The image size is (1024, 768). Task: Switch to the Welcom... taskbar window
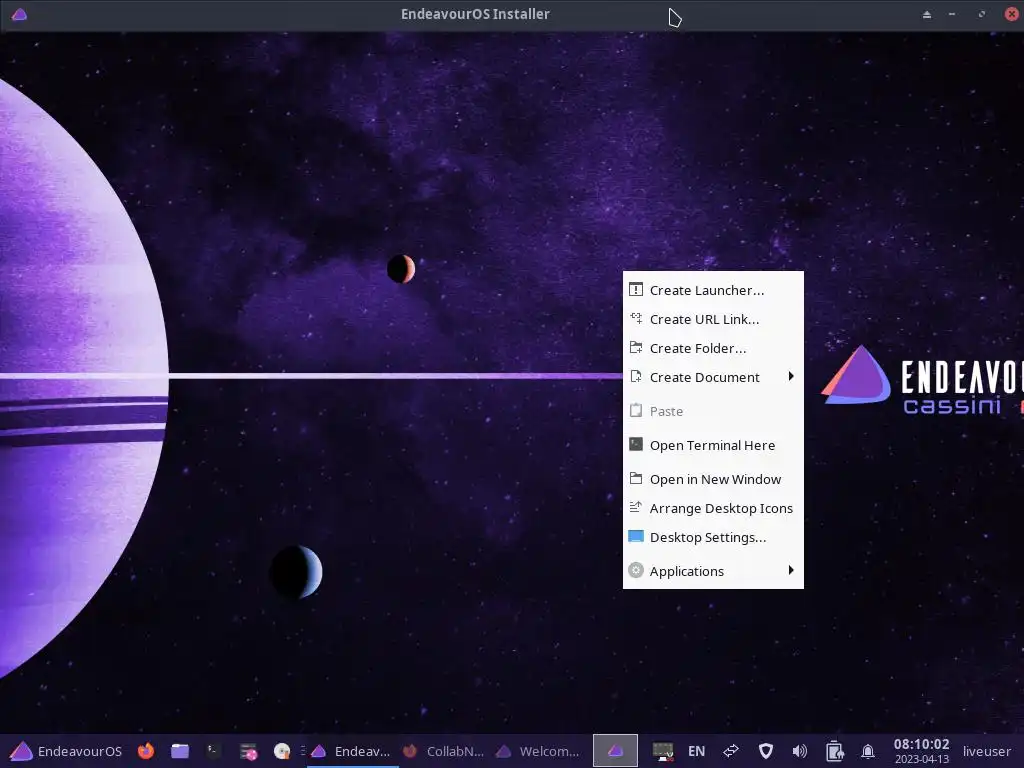coord(538,751)
